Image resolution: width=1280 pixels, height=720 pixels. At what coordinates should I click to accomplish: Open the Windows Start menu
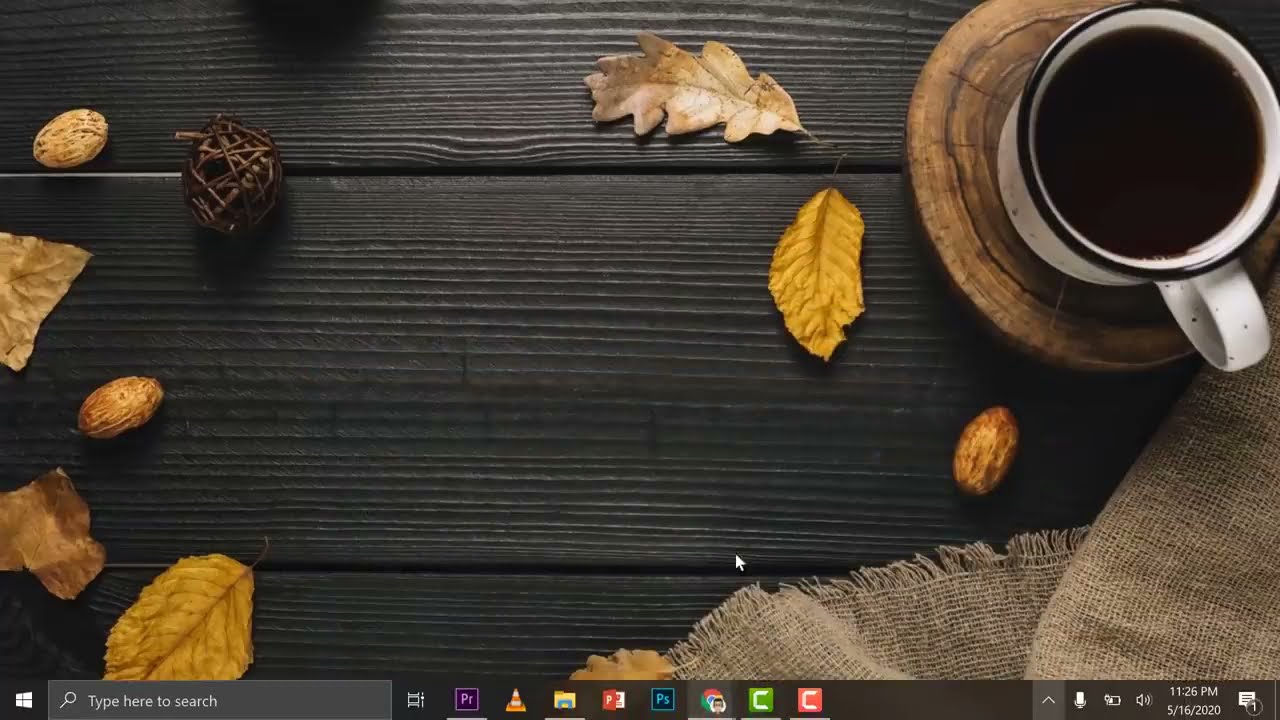point(24,700)
